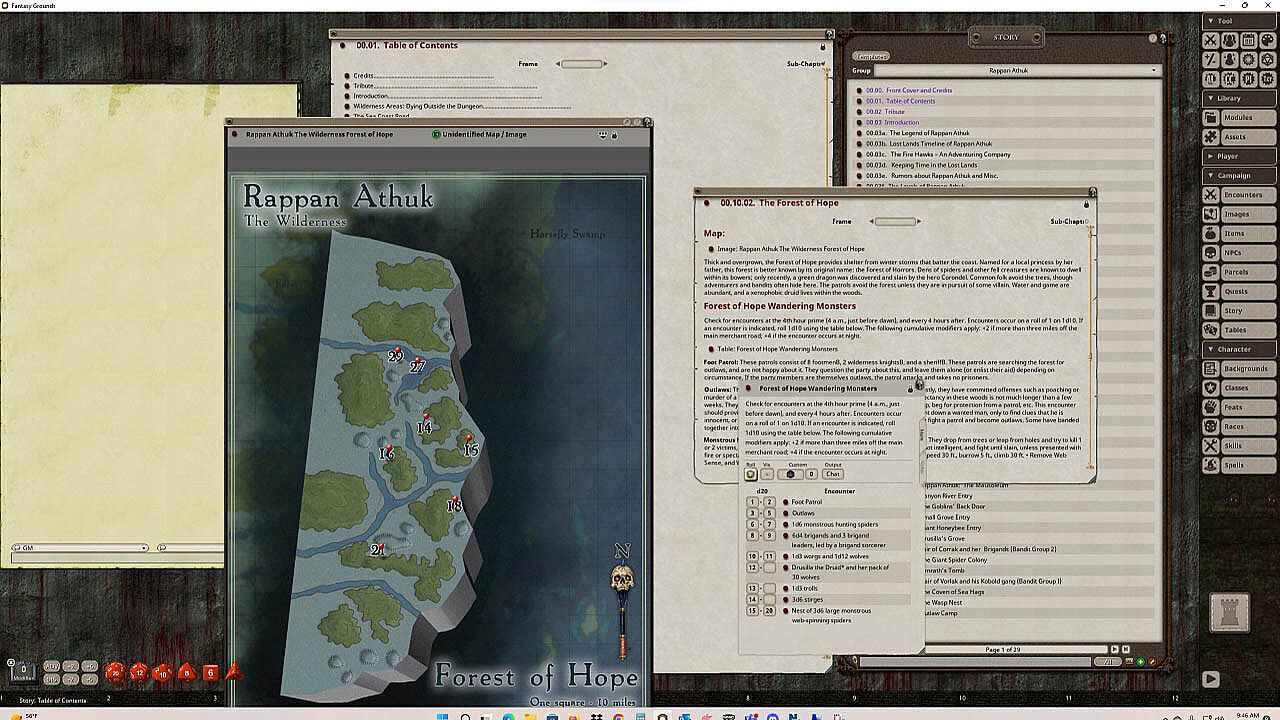1280x720 pixels.
Task: Open the color palette tool icon
Action: pos(1267,41)
